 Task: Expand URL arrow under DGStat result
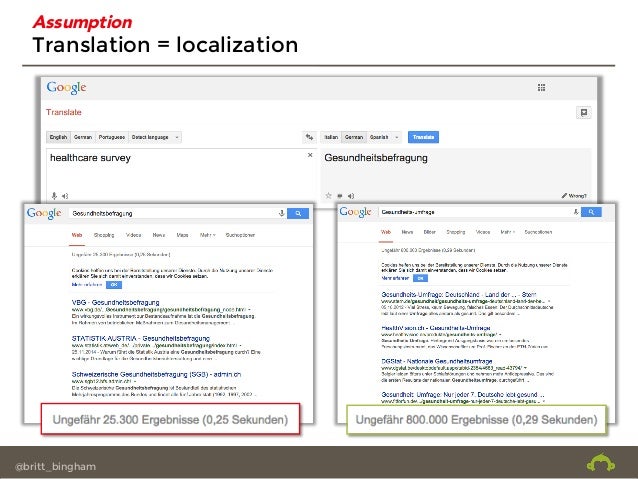(525, 368)
